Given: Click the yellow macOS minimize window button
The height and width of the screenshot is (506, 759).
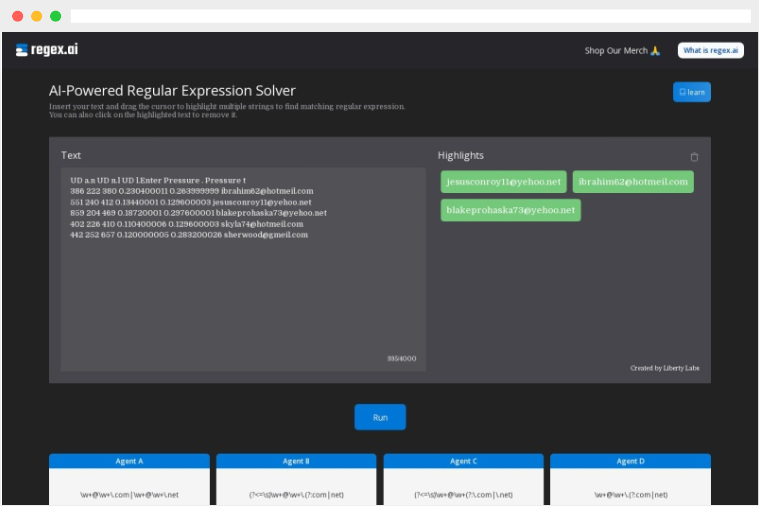Looking at the screenshot, I should point(36,16).
